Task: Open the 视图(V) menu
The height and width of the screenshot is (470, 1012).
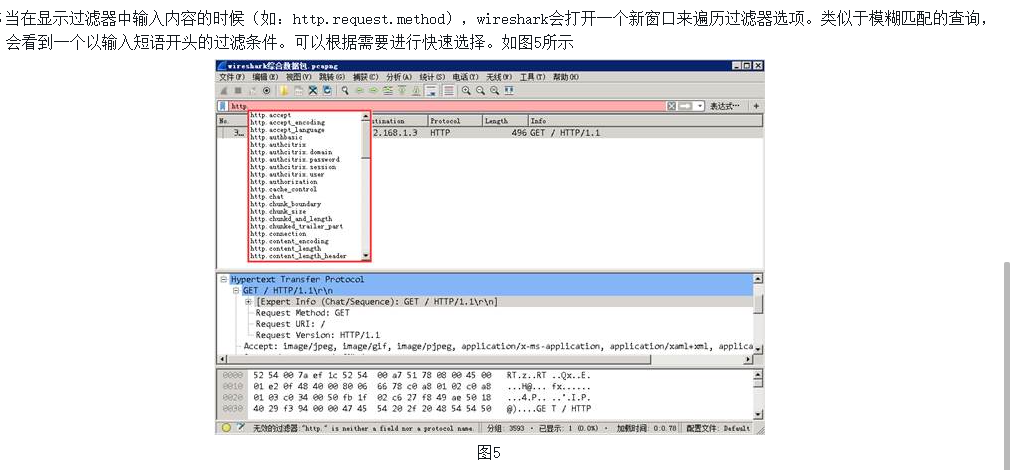Action: [299, 77]
